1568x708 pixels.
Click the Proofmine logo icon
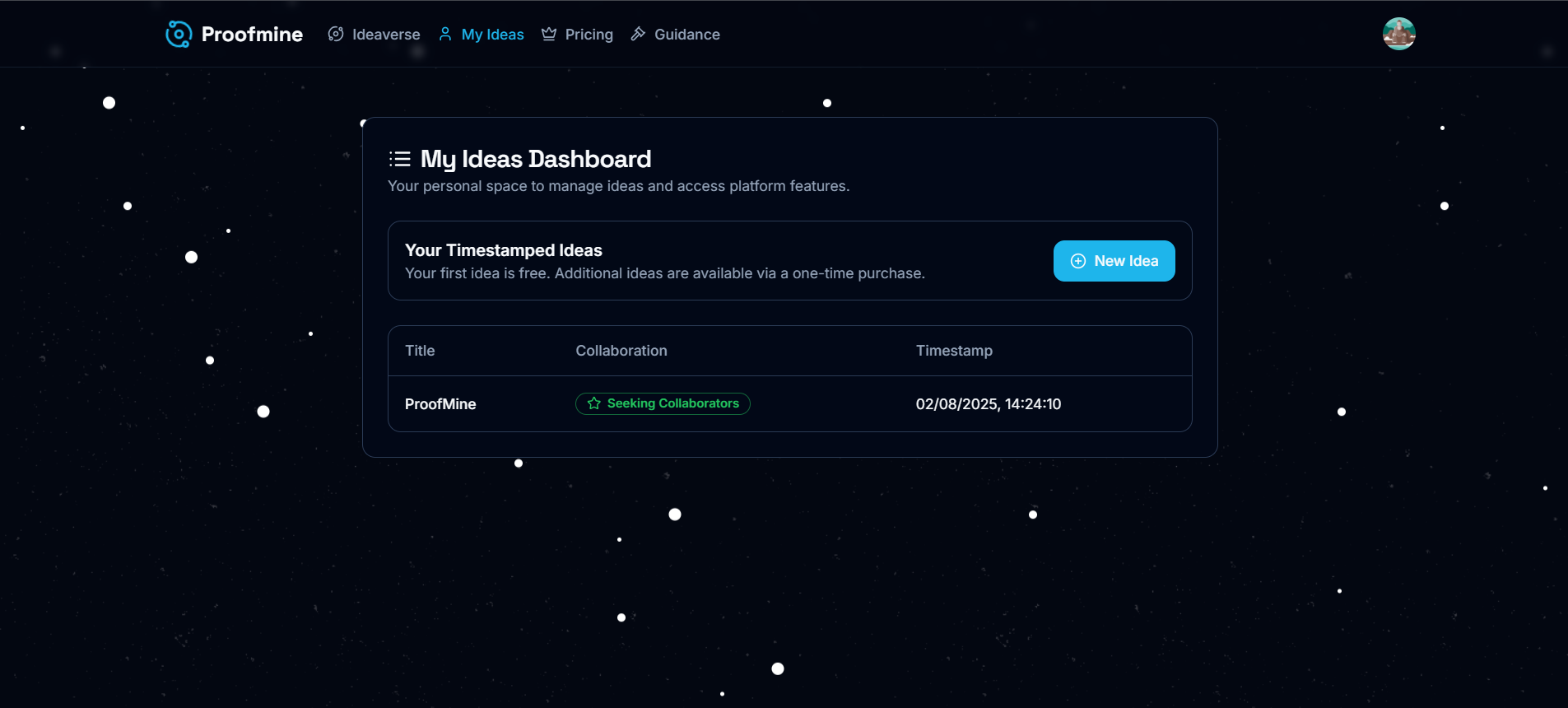tap(179, 34)
